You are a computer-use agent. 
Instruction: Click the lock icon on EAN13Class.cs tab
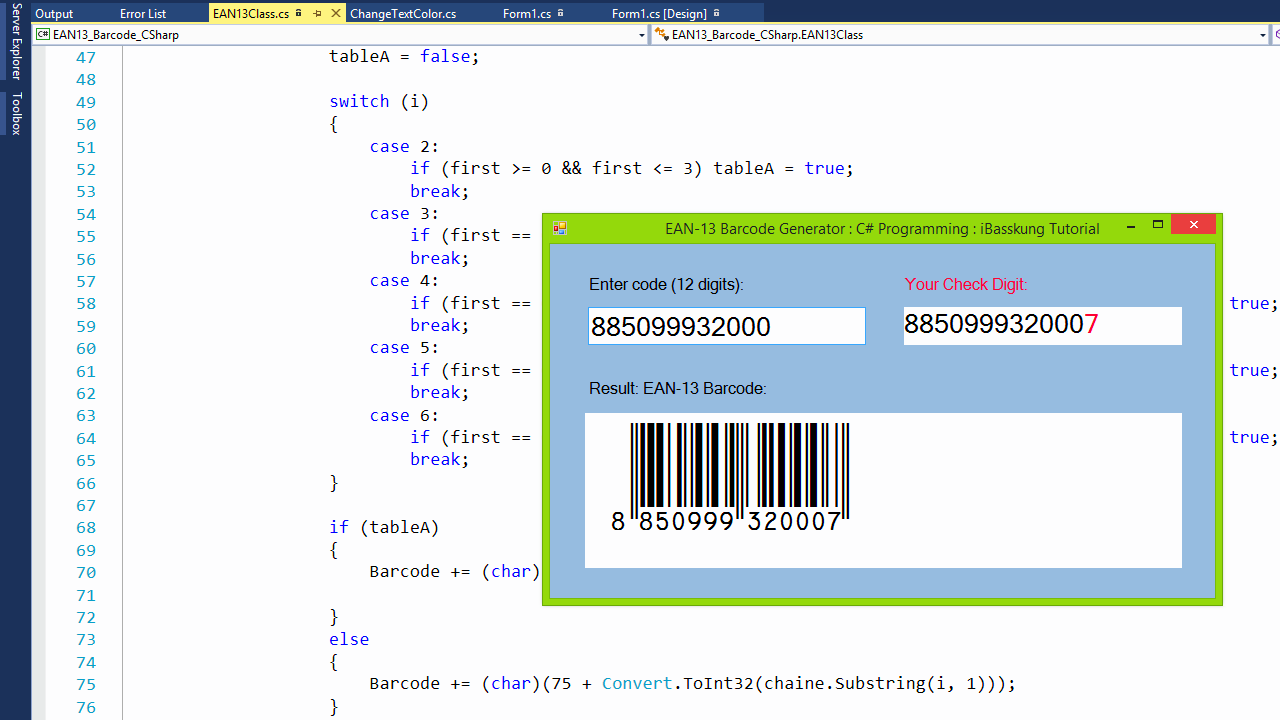coord(298,13)
